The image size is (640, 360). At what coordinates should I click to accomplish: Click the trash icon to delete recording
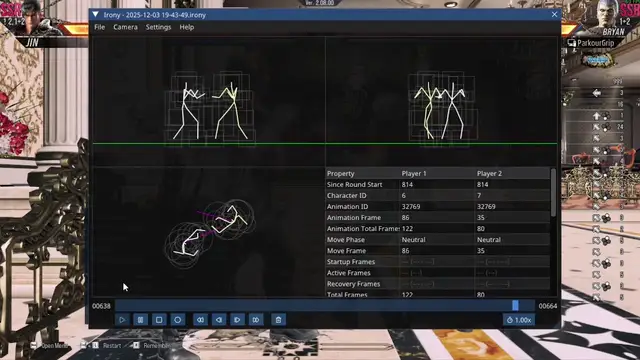pyautogui.click(x=278, y=320)
